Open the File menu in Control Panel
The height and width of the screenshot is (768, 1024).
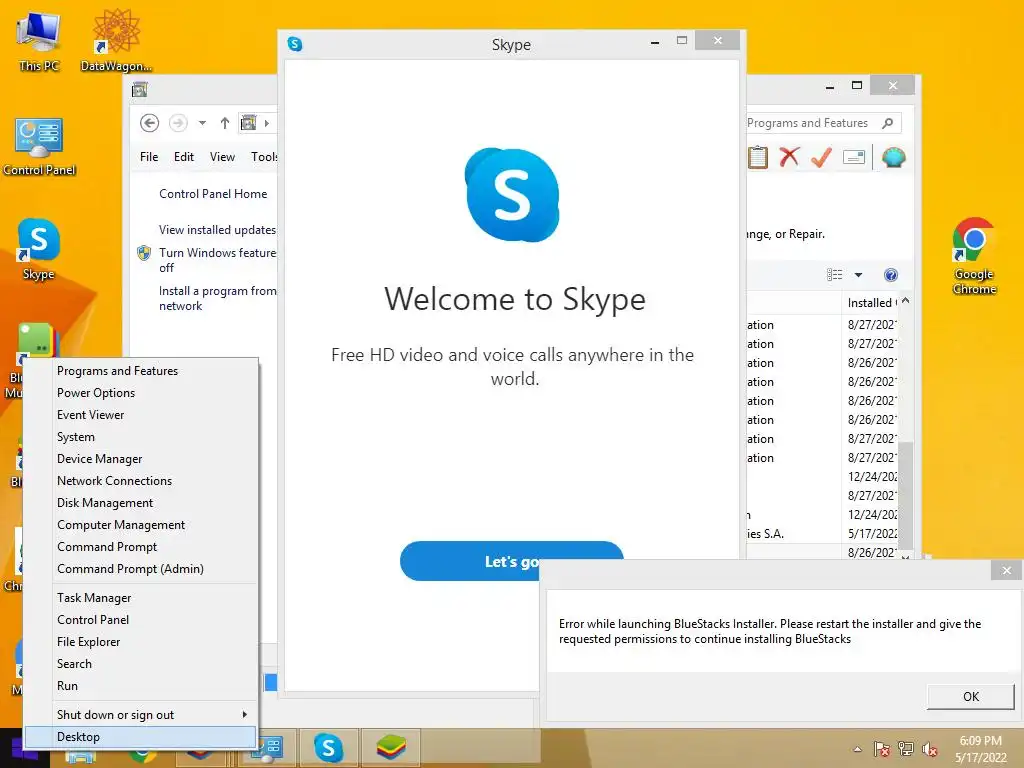point(149,157)
